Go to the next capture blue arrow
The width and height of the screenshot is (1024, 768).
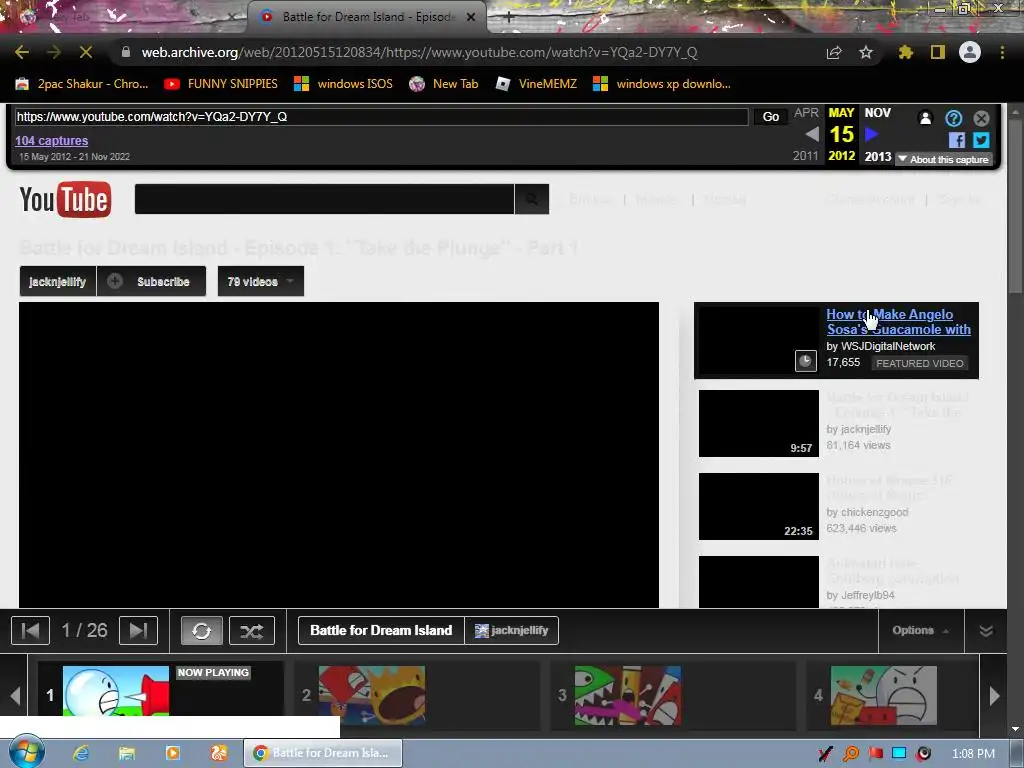click(871, 135)
